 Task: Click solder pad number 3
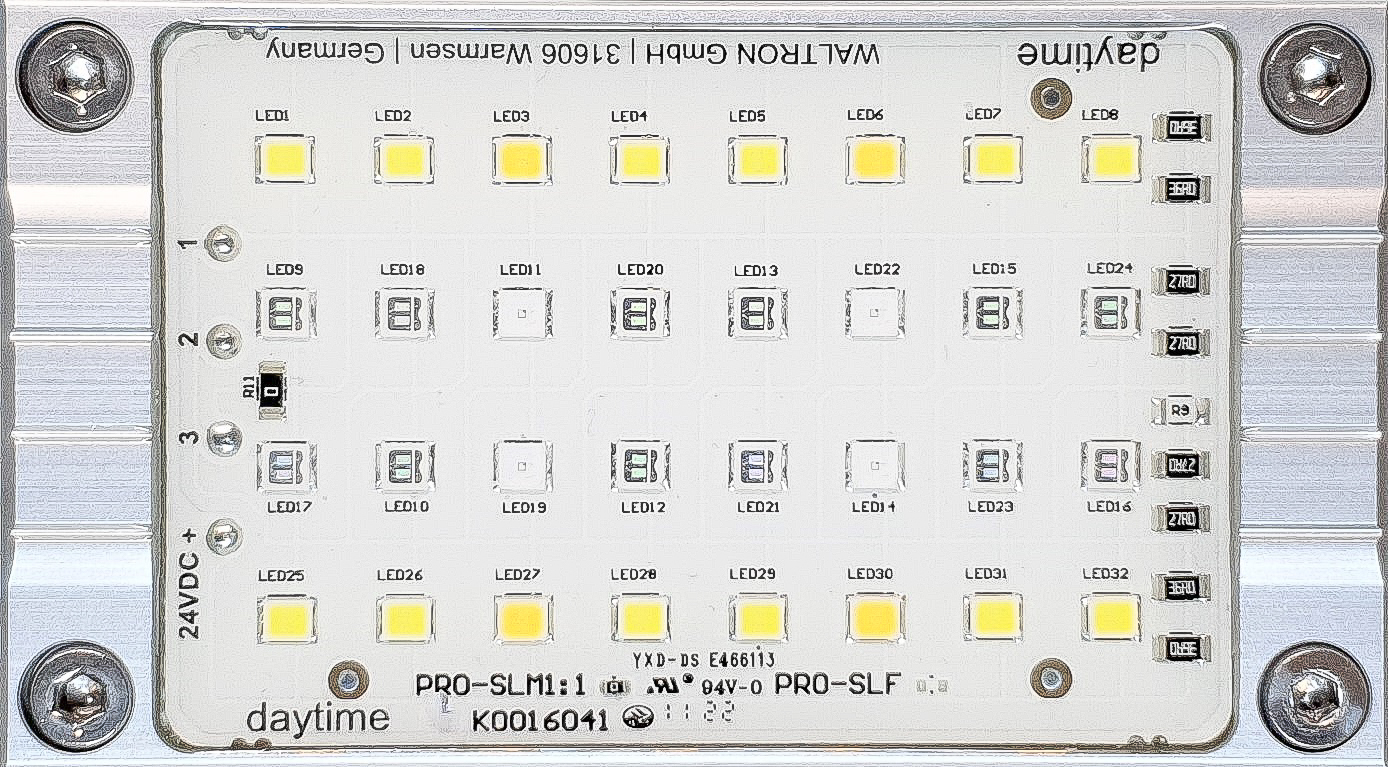click(222, 437)
